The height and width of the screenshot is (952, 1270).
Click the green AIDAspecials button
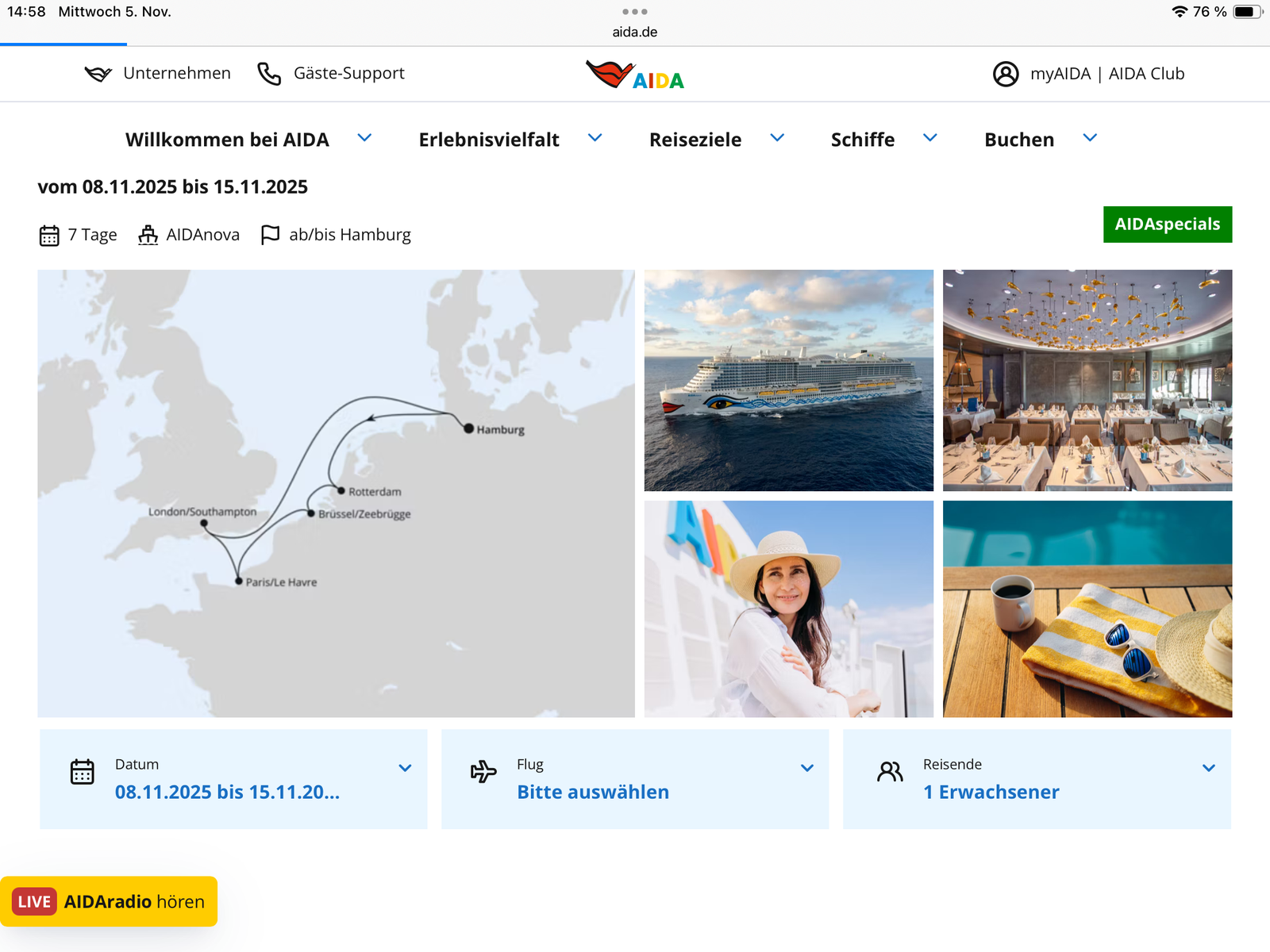tap(1168, 225)
